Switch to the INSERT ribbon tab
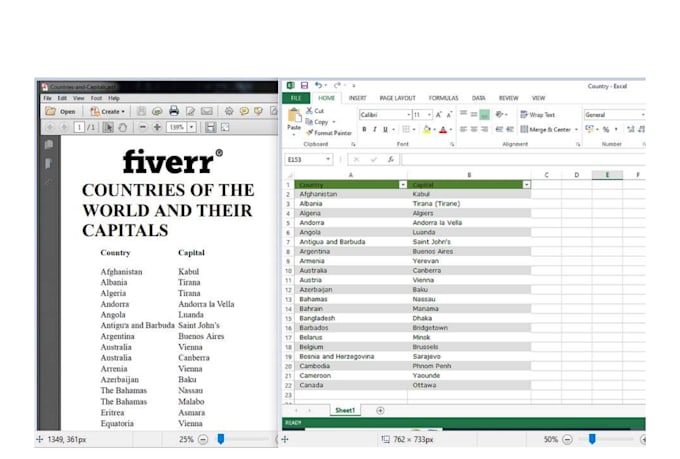This screenshot has height=459, width=680. (357, 98)
